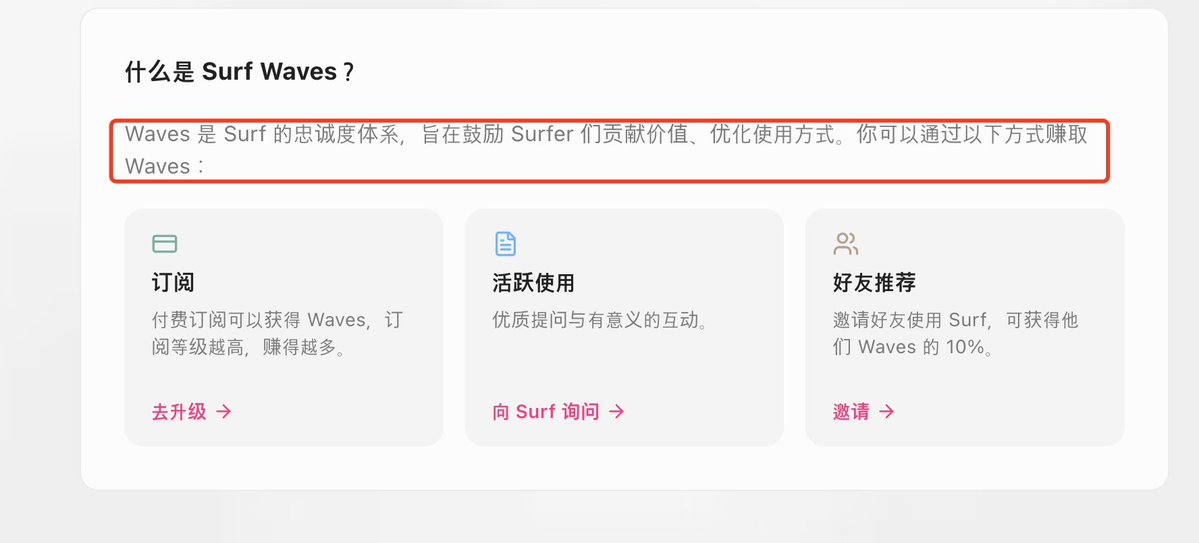Screen dimensions: 1199x543
Task: Click the arrow icon beside 邀请
Action: tap(886, 411)
